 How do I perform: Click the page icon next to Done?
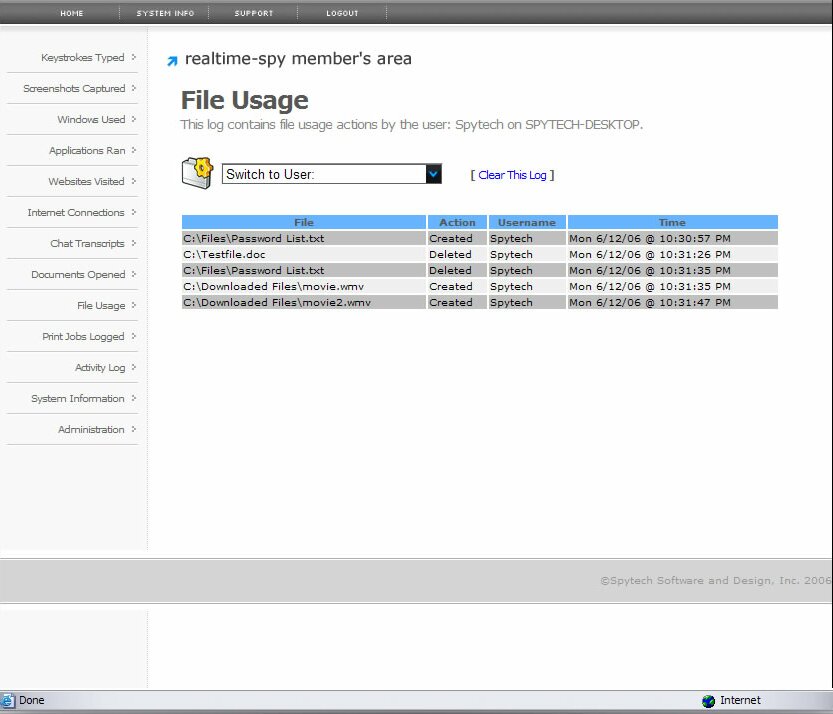click(9, 700)
